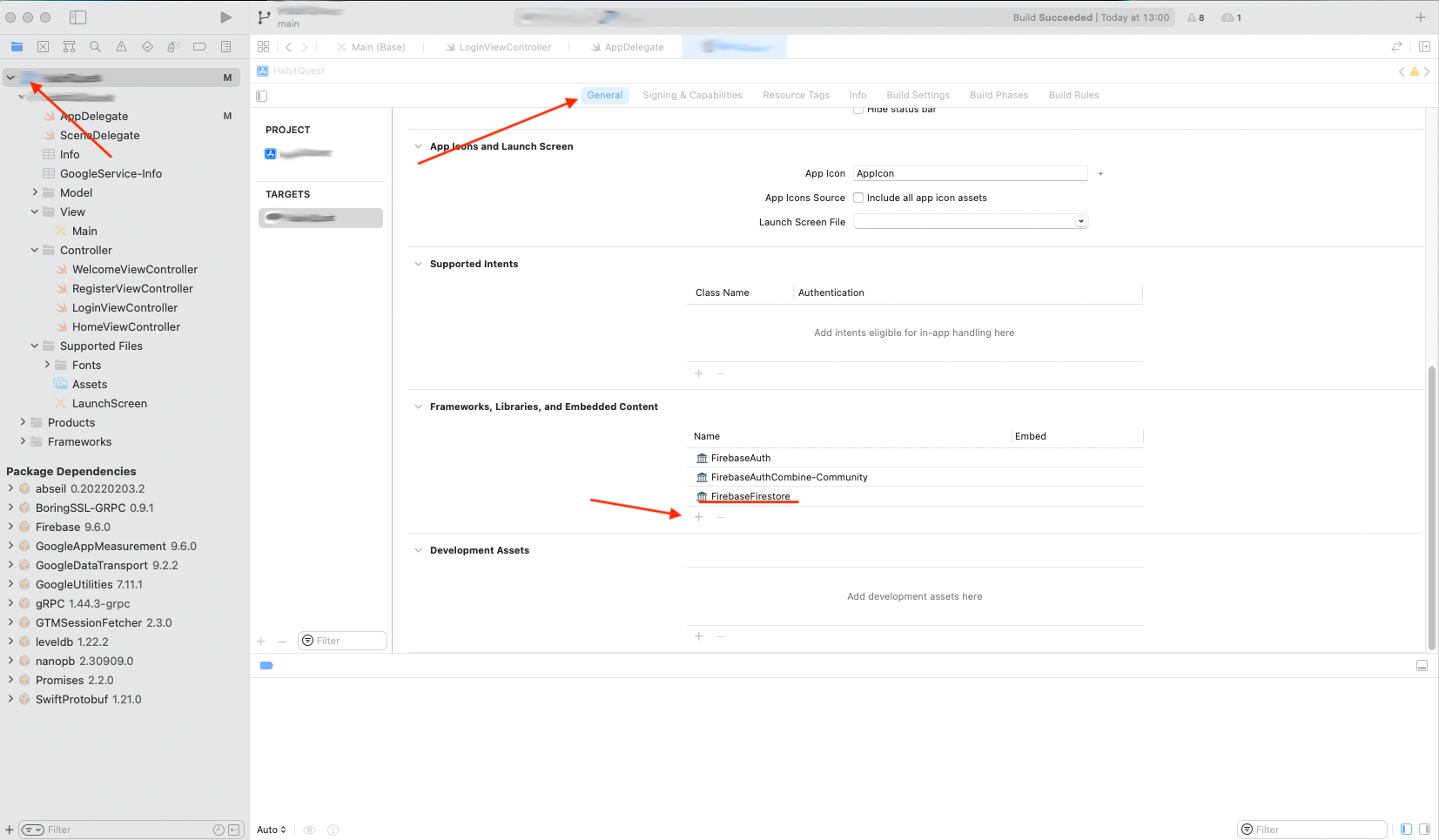Toggle the recent files navigator filter
This screenshot has width=1439, height=840.
tap(219, 830)
